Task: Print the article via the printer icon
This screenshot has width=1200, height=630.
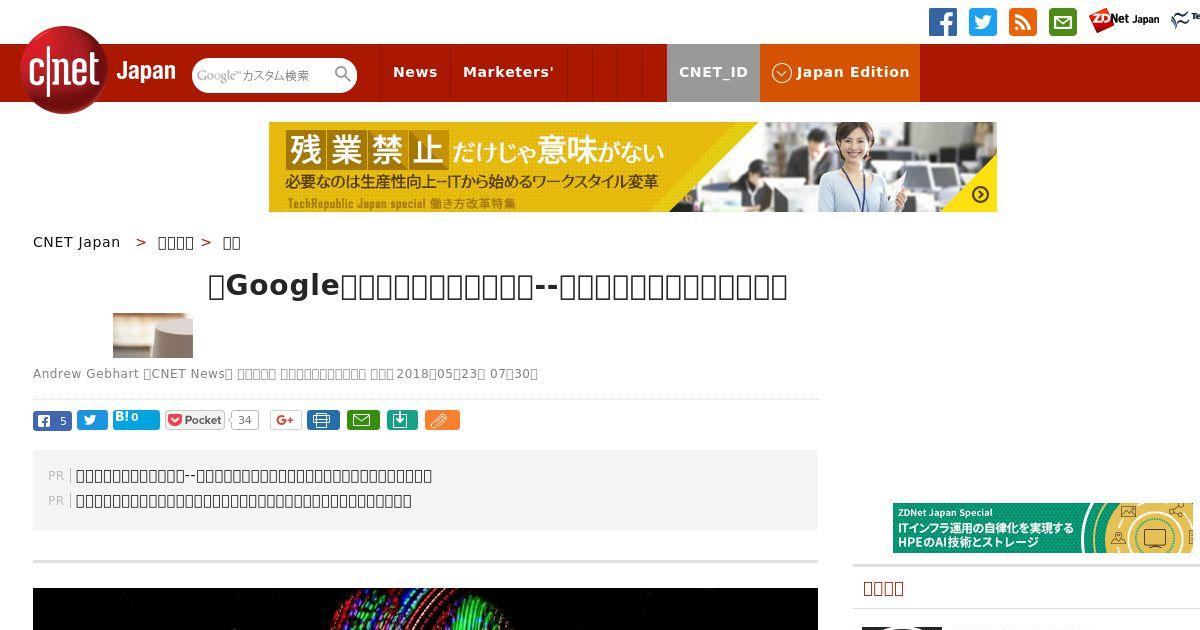Action: [x=323, y=421]
